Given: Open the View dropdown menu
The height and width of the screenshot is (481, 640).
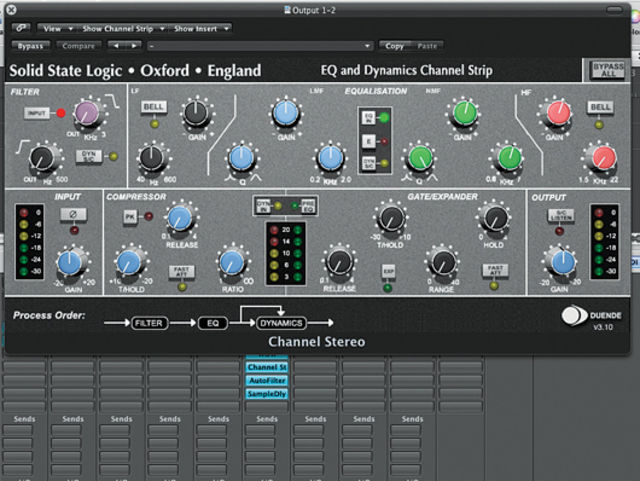Looking at the screenshot, I should tap(56, 29).
